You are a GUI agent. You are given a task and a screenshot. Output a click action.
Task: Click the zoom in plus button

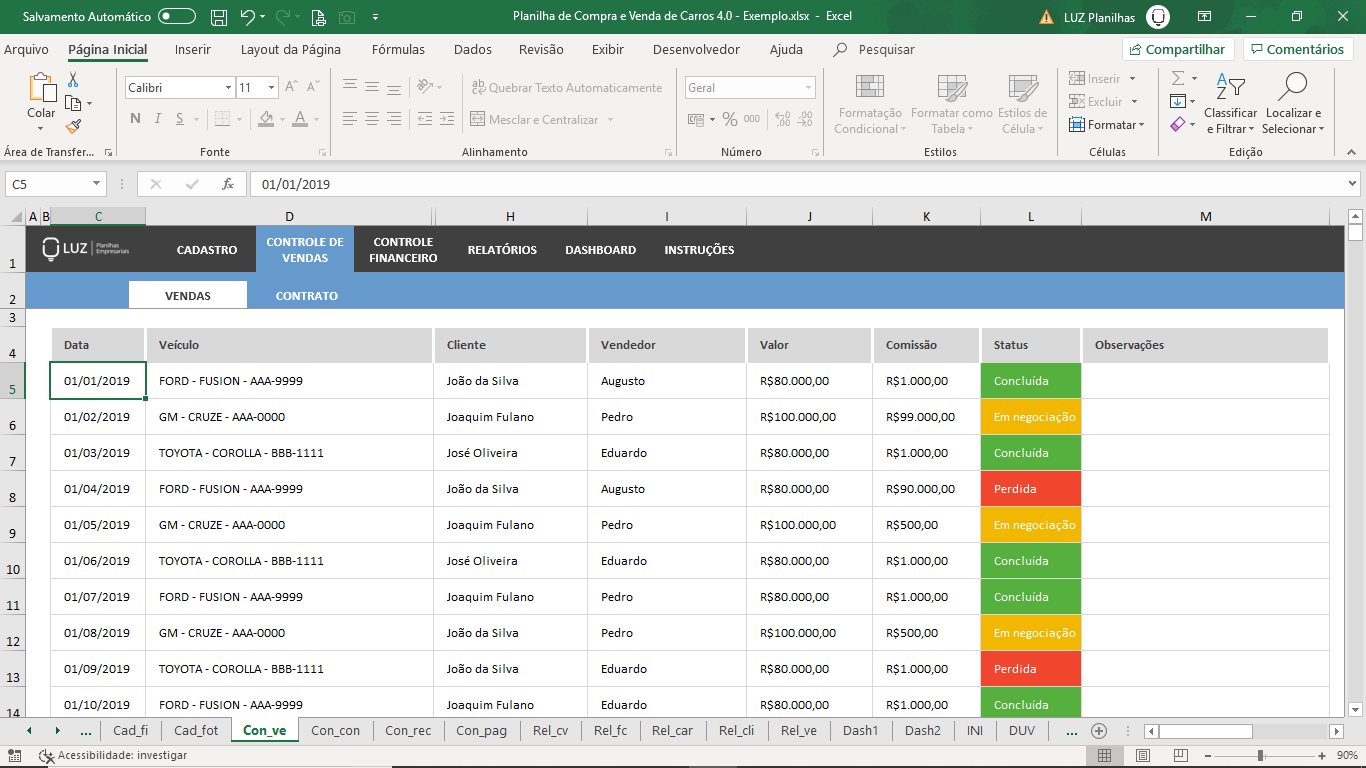coord(1322,756)
